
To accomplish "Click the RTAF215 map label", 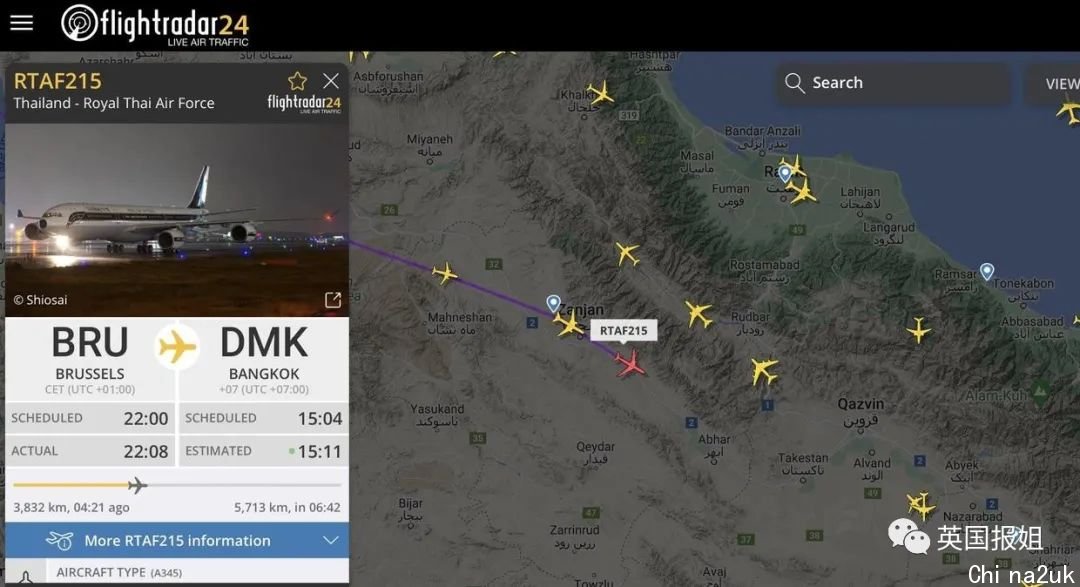I will click(623, 331).
